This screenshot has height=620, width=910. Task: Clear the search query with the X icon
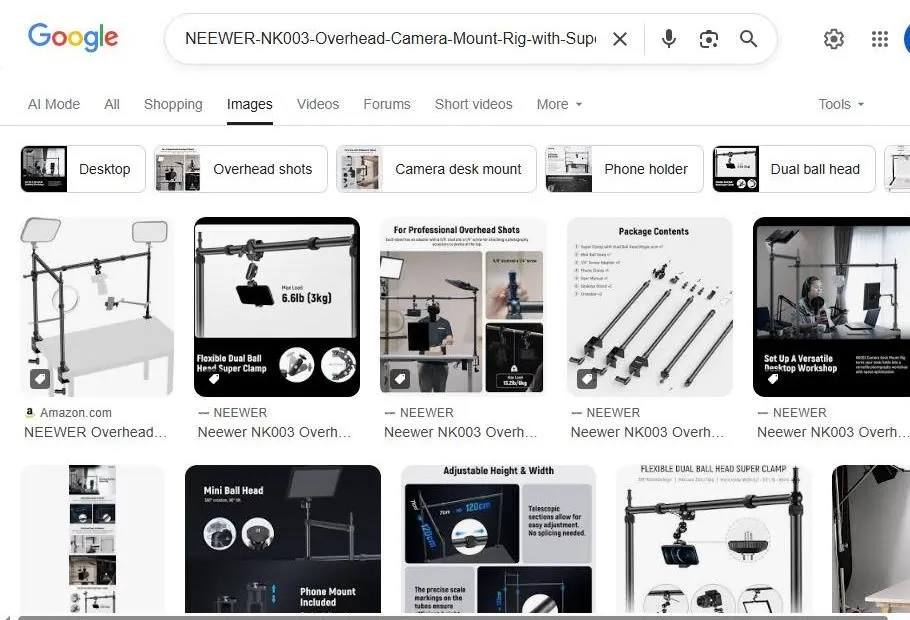click(x=620, y=39)
